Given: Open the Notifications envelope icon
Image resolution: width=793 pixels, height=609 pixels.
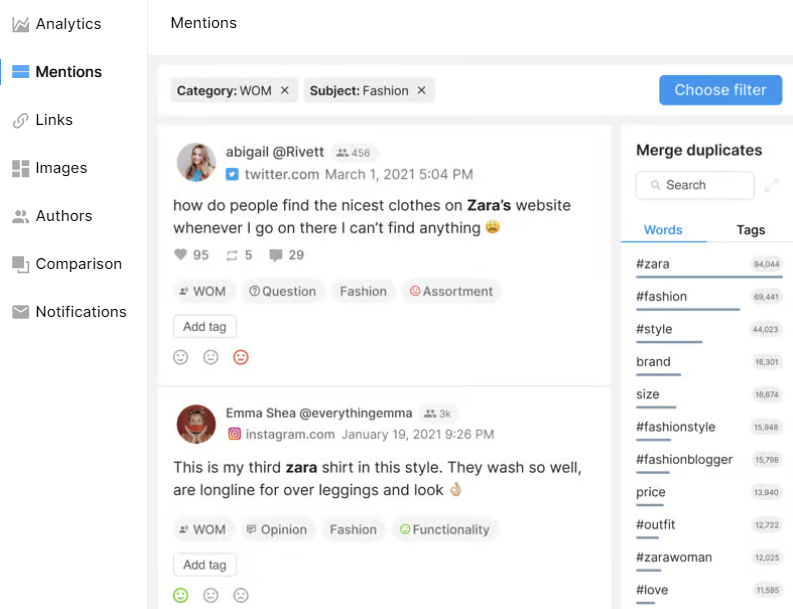Looking at the screenshot, I should (20, 312).
